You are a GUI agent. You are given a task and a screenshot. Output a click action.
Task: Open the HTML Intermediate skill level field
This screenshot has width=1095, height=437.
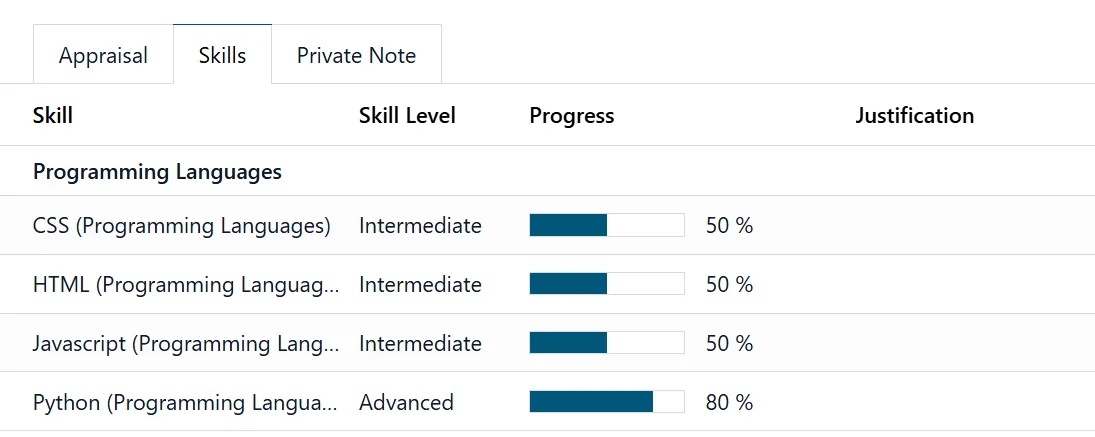pos(420,285)
